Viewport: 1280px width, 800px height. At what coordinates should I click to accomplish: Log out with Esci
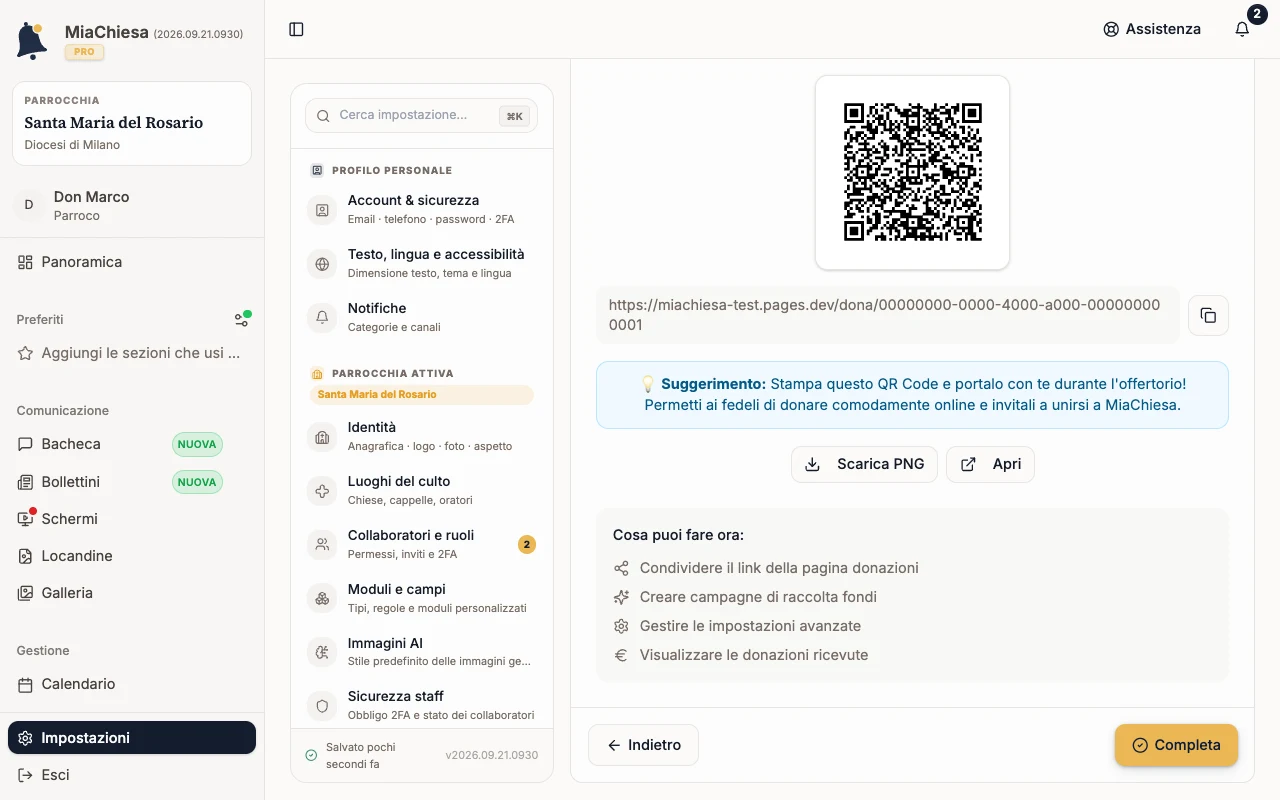coord(132,775)
